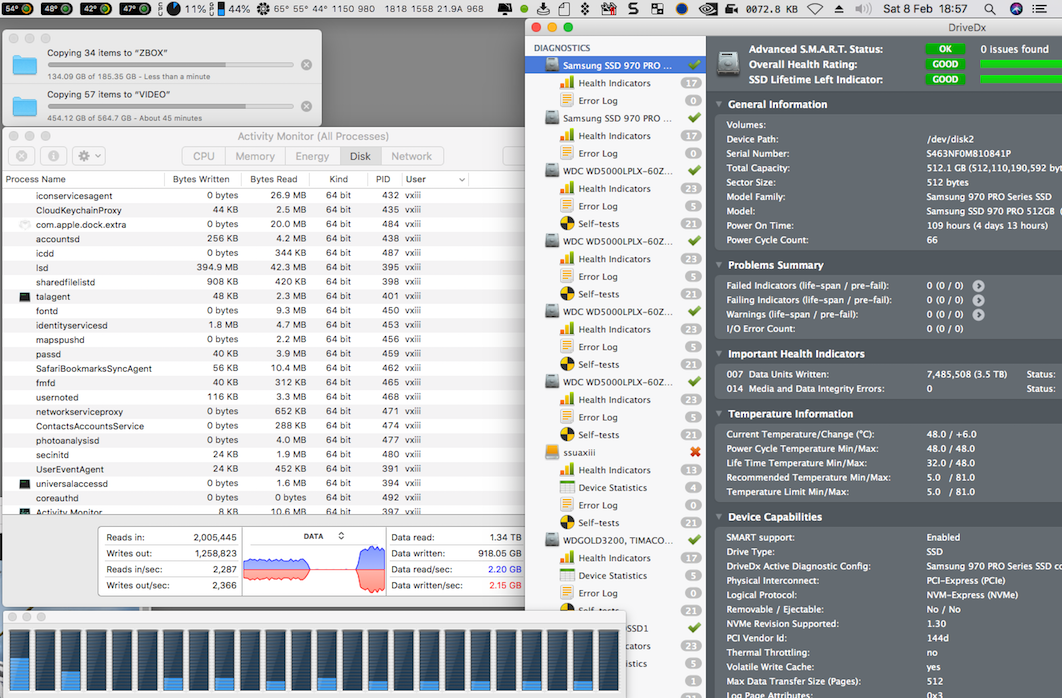
Task: Open Self-tests under fourth WDC drive
Action: tap(599, 435)
